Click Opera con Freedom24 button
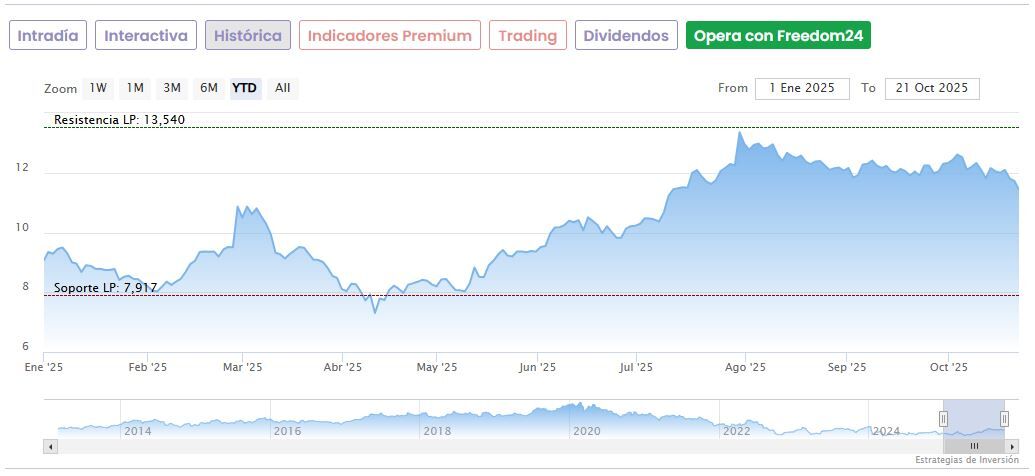 pos(778,36)
